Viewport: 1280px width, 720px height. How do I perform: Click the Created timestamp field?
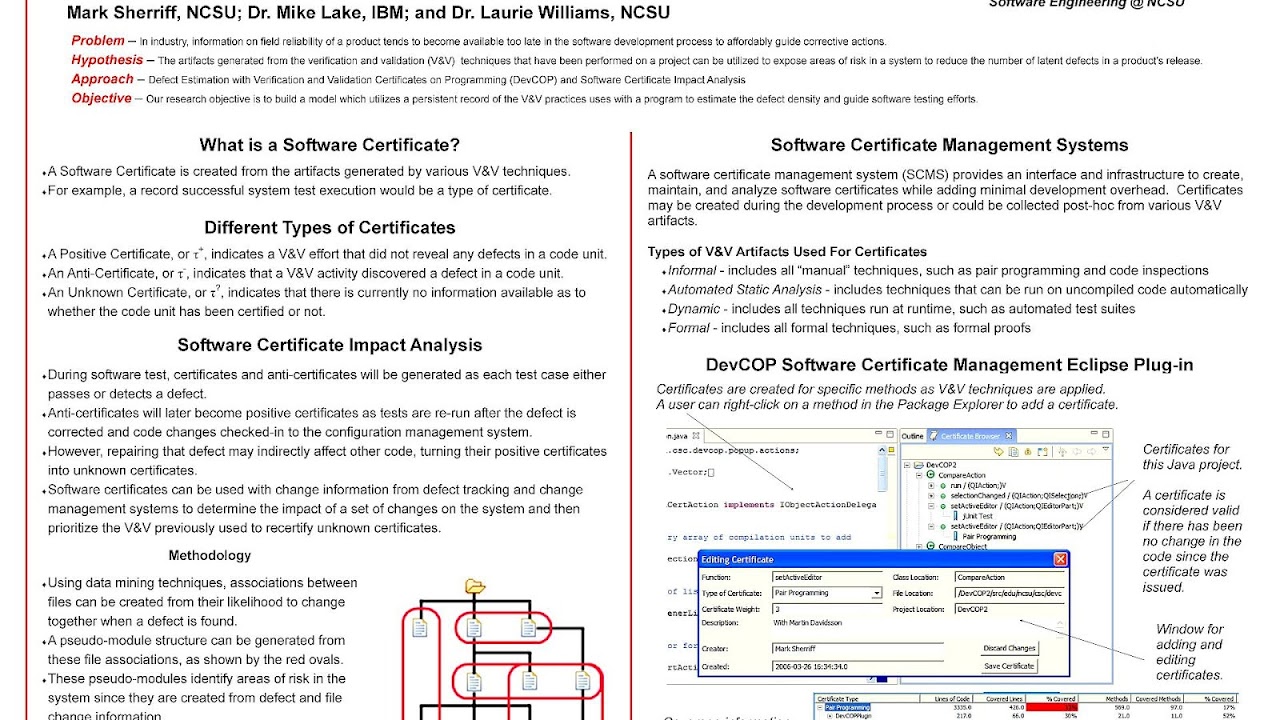(858, 666)
